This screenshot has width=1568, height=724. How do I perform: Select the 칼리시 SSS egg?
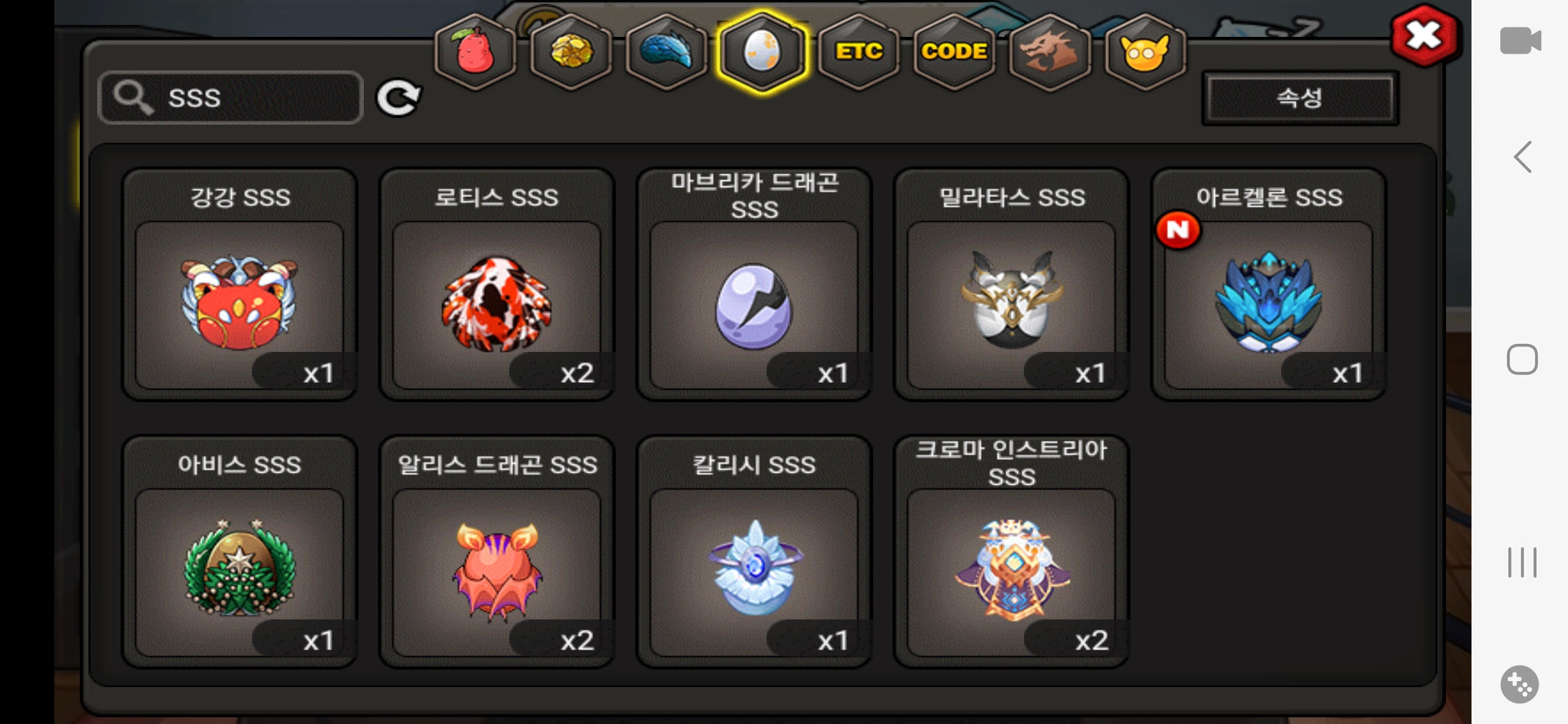[x=754, y=552]
